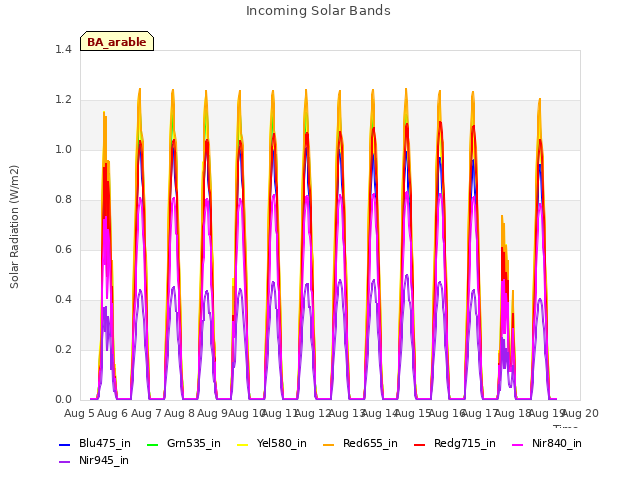This screenshot has width=640, height=480.
Task: Click the 0.6 y-axis tick label
Action: pos(63,250)
